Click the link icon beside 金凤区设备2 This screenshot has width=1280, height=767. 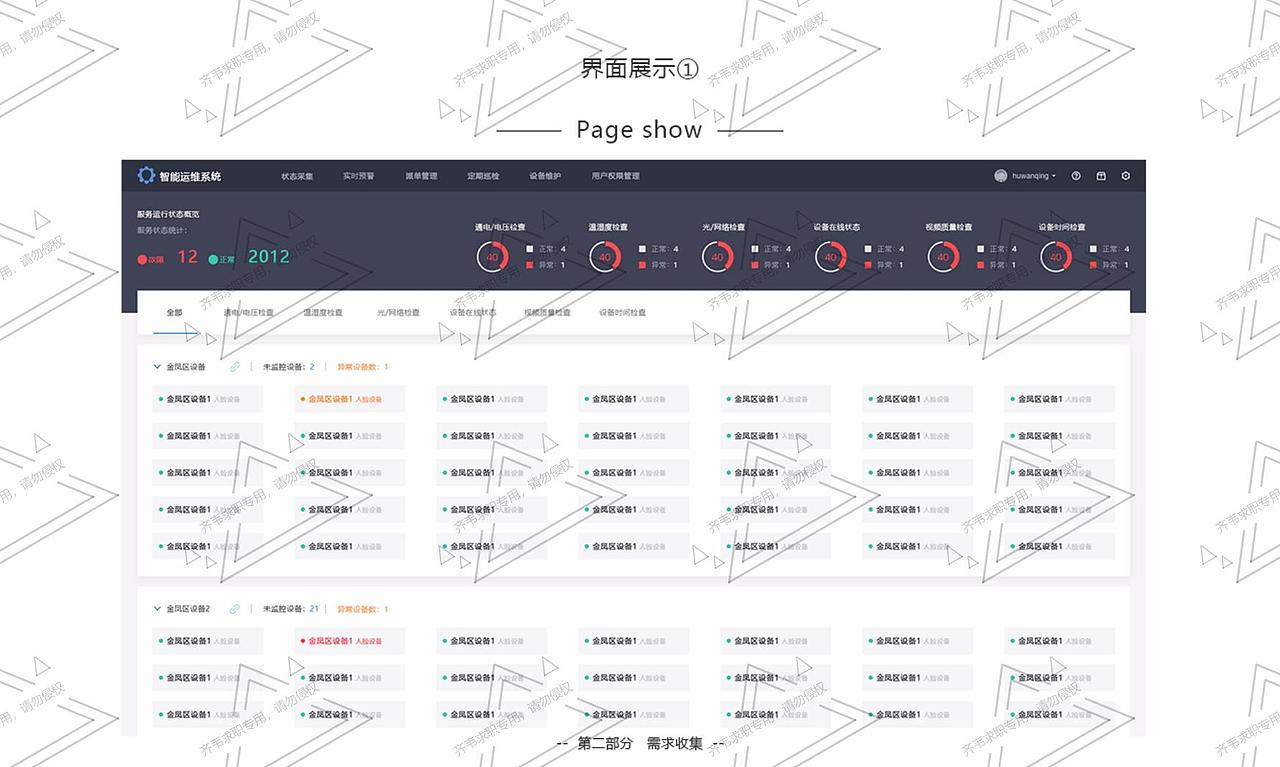(235, 609)
